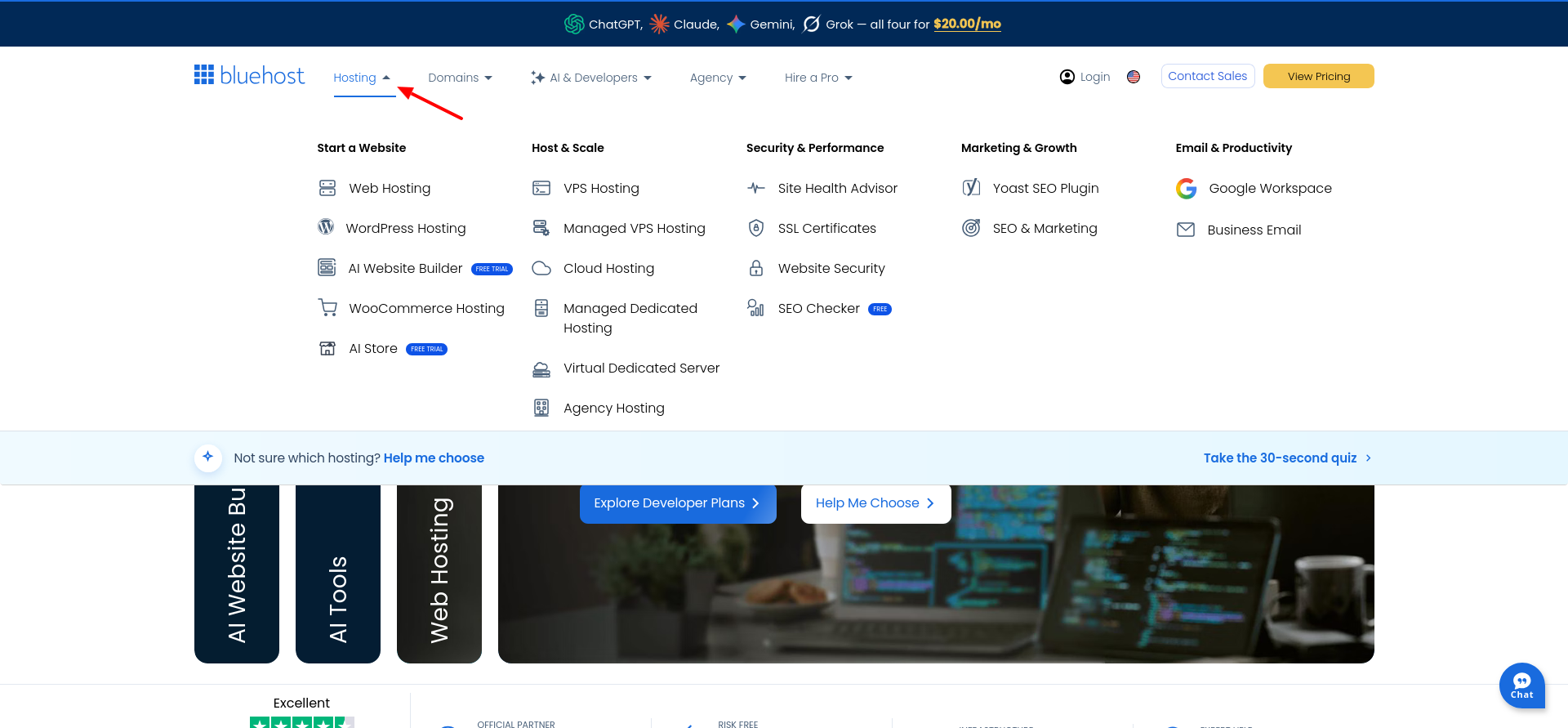Click the US flag language icon
This screenshot has height=728, width=1568.
coord(1134,77)
